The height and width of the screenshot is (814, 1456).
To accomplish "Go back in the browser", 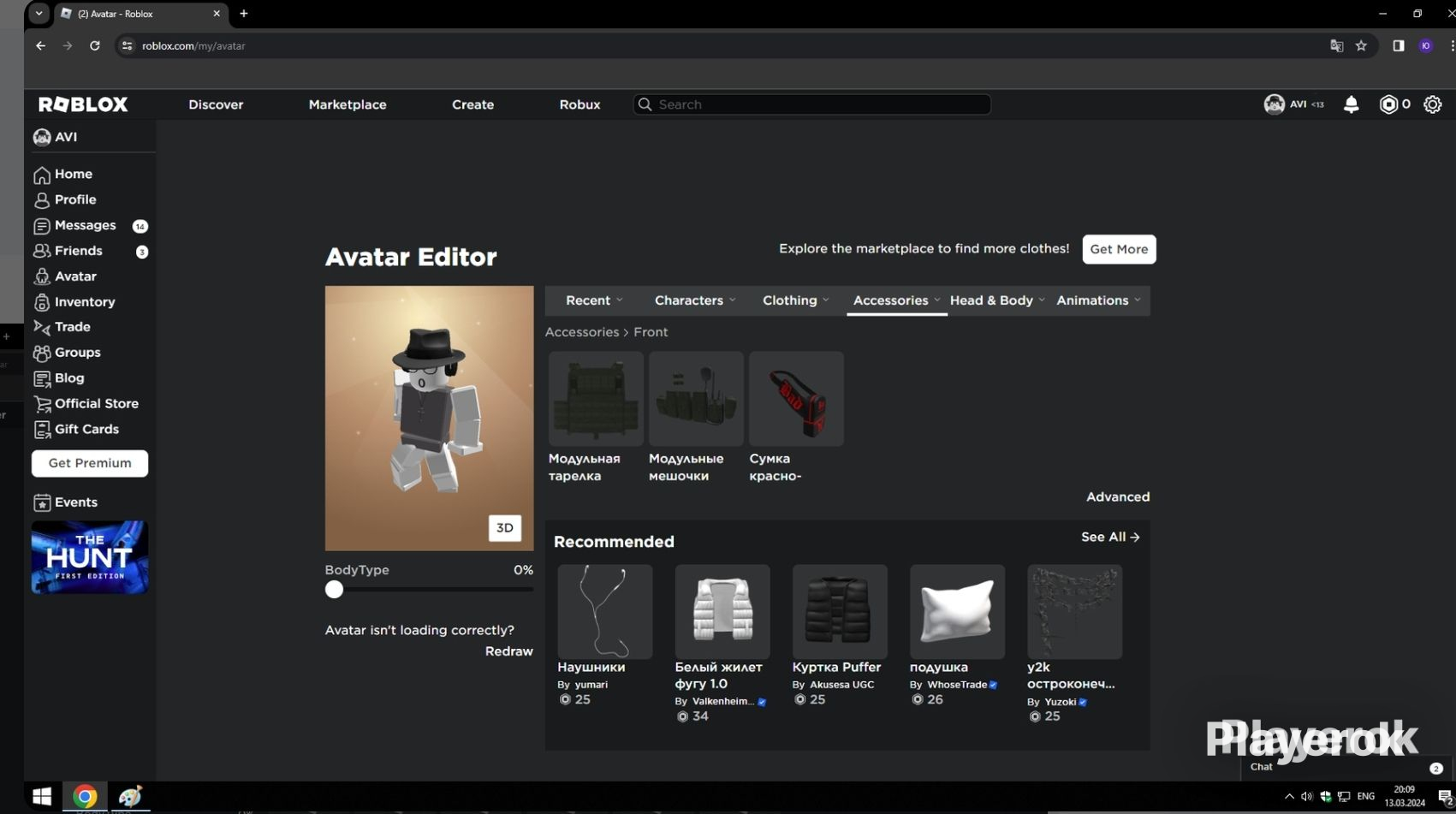I will [40, 46].
